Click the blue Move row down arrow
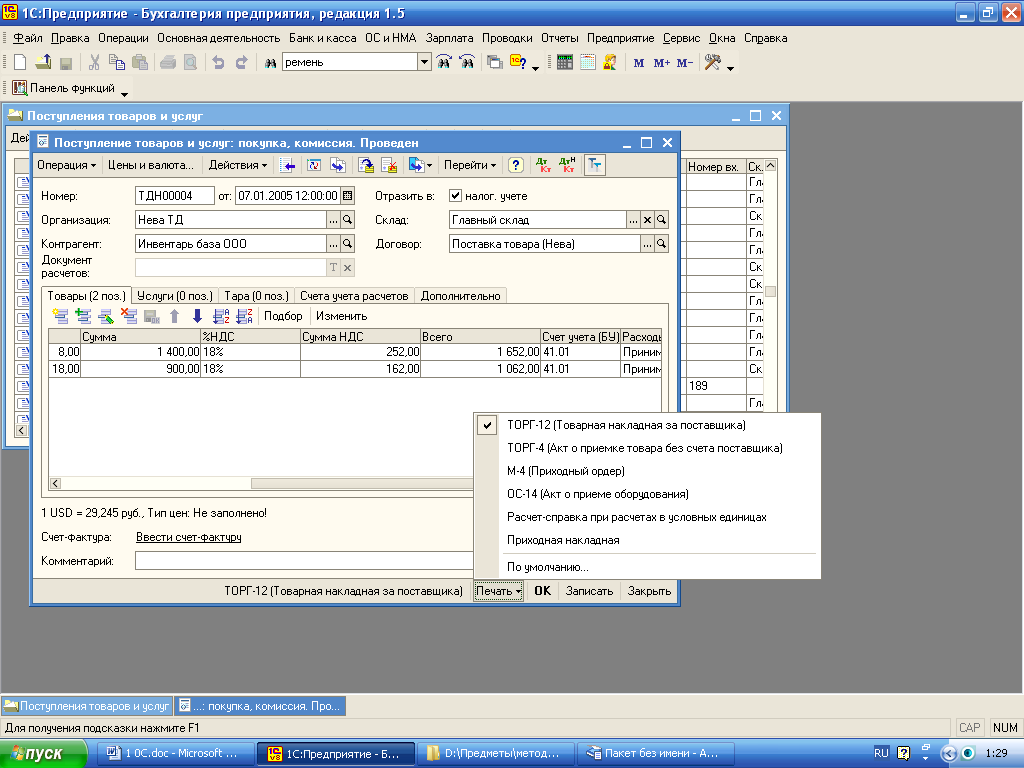The height and width of the screenshot is (768, 1024). pyautogui.click(x=197, y=316)
